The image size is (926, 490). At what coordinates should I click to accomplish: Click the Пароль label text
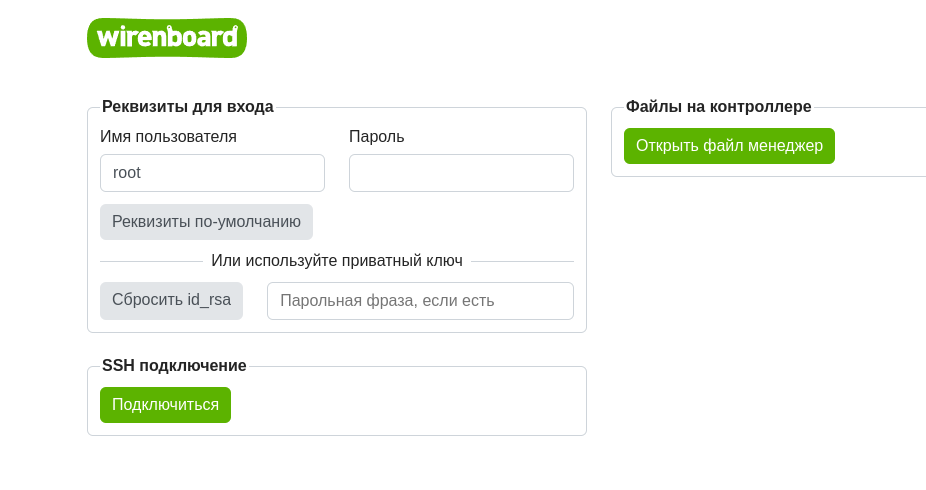(376, 137)
